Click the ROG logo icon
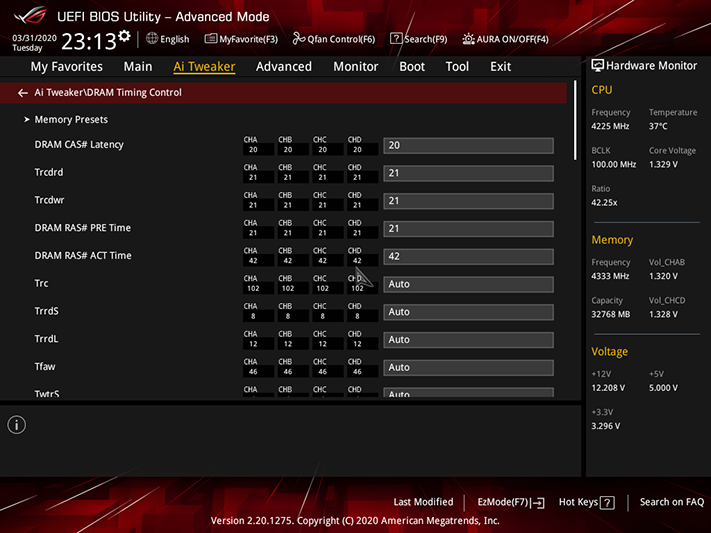Viewport: 711px width, 533px height. (30, 15)
